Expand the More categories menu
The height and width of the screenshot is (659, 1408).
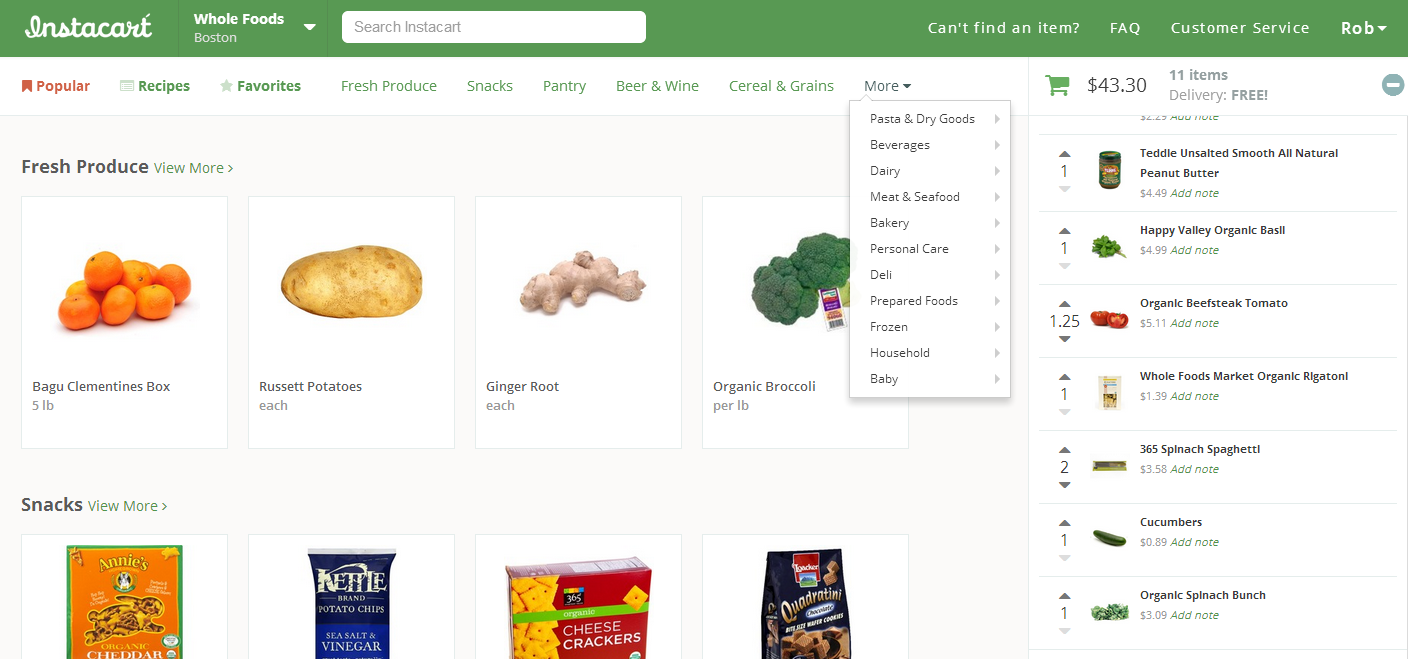pyautogui.click(x=887, y=86)
